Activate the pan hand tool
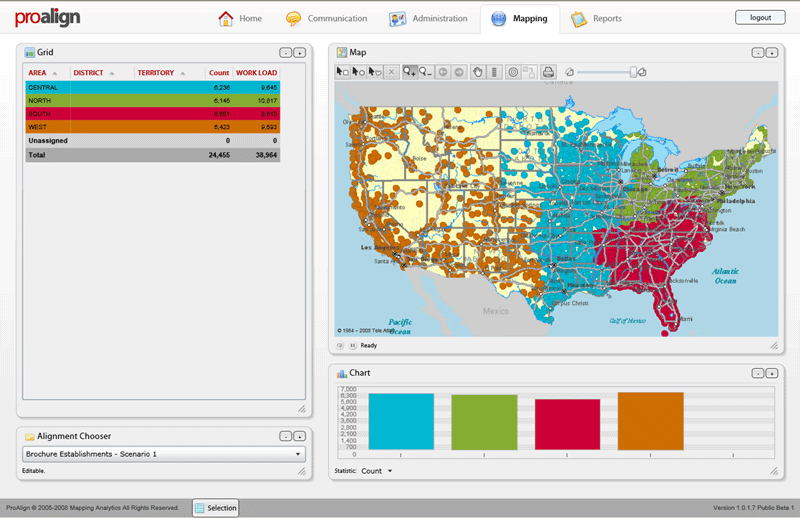800x518 pixels. [x=478, y=72]
